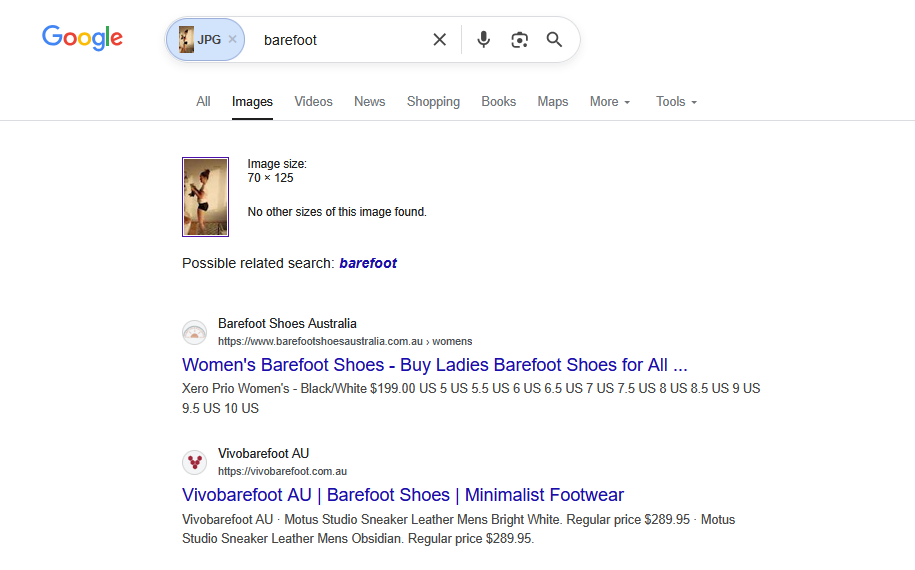Open the uploaded image thumbnail

[205, 197]
